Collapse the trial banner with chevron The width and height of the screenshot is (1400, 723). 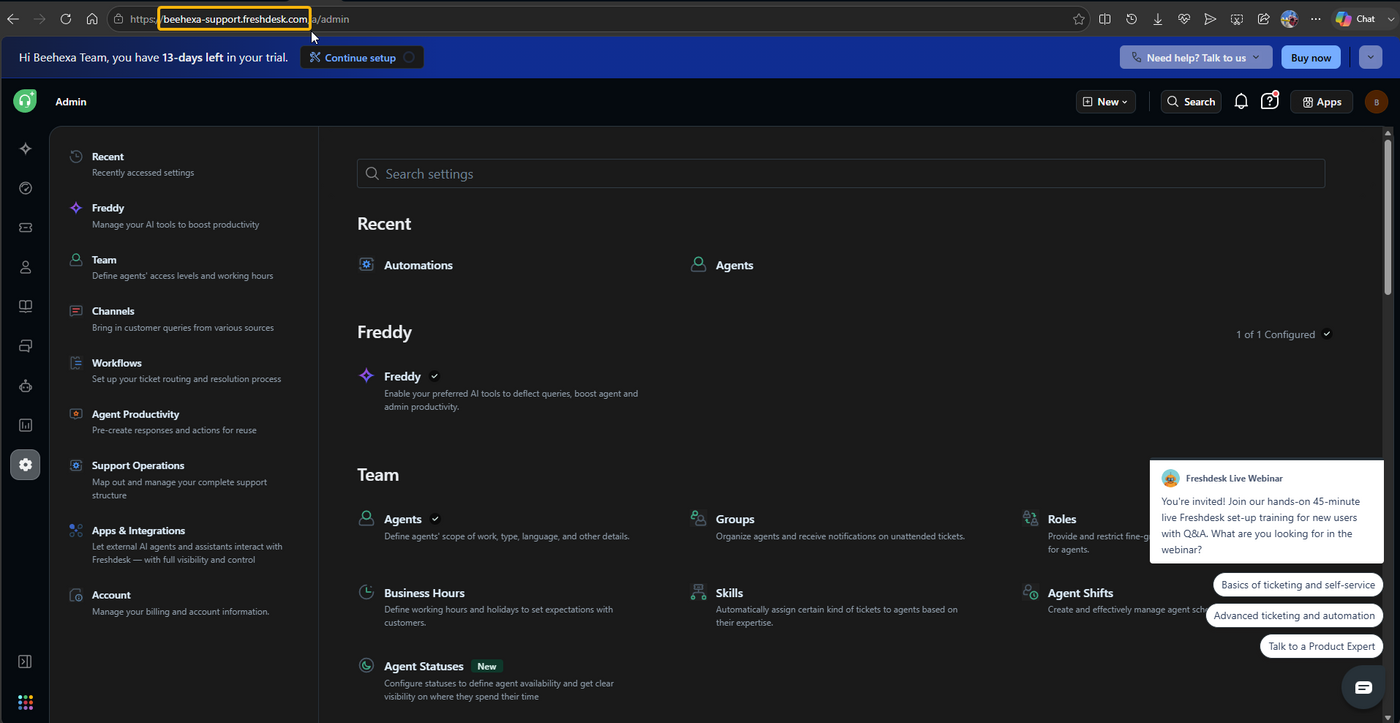click(1371, 57)
